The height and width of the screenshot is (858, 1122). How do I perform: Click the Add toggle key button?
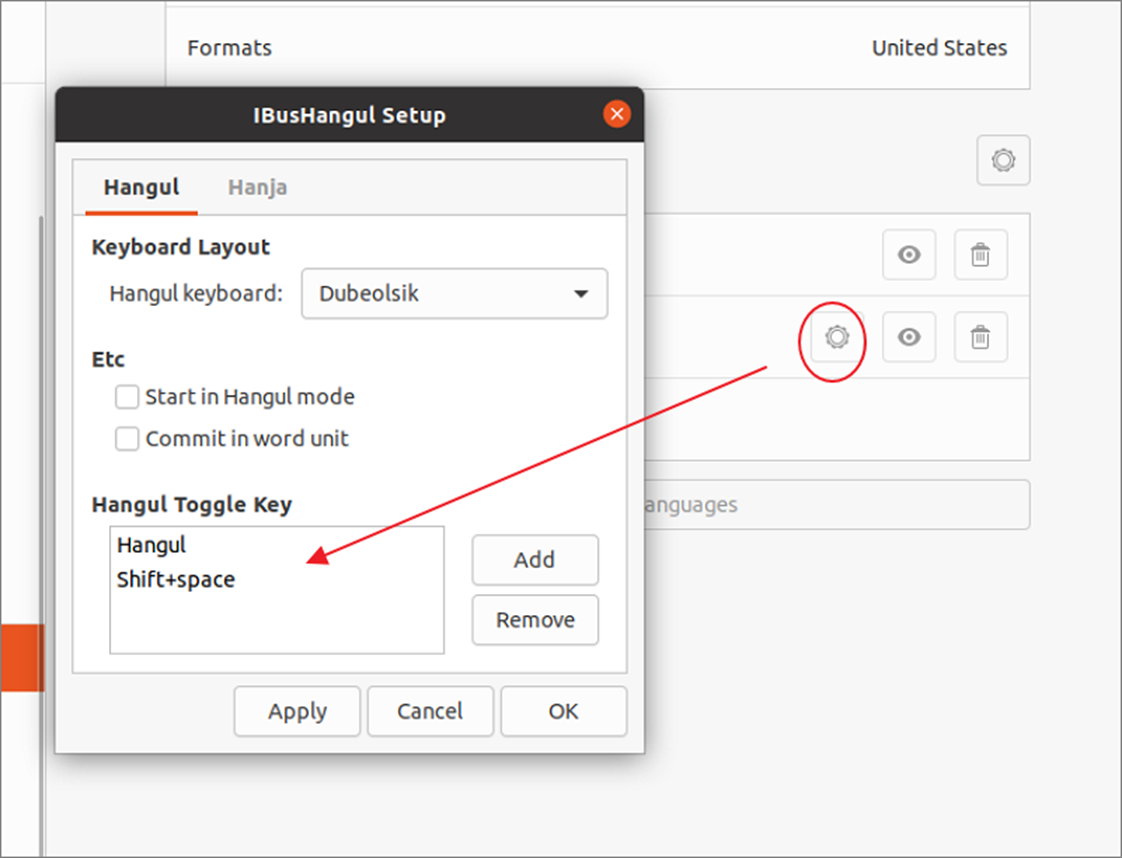tap(535, 560)
